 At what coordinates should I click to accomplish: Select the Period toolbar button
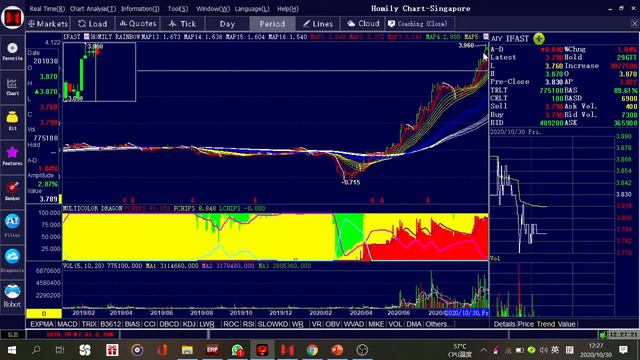click(272, 24)
